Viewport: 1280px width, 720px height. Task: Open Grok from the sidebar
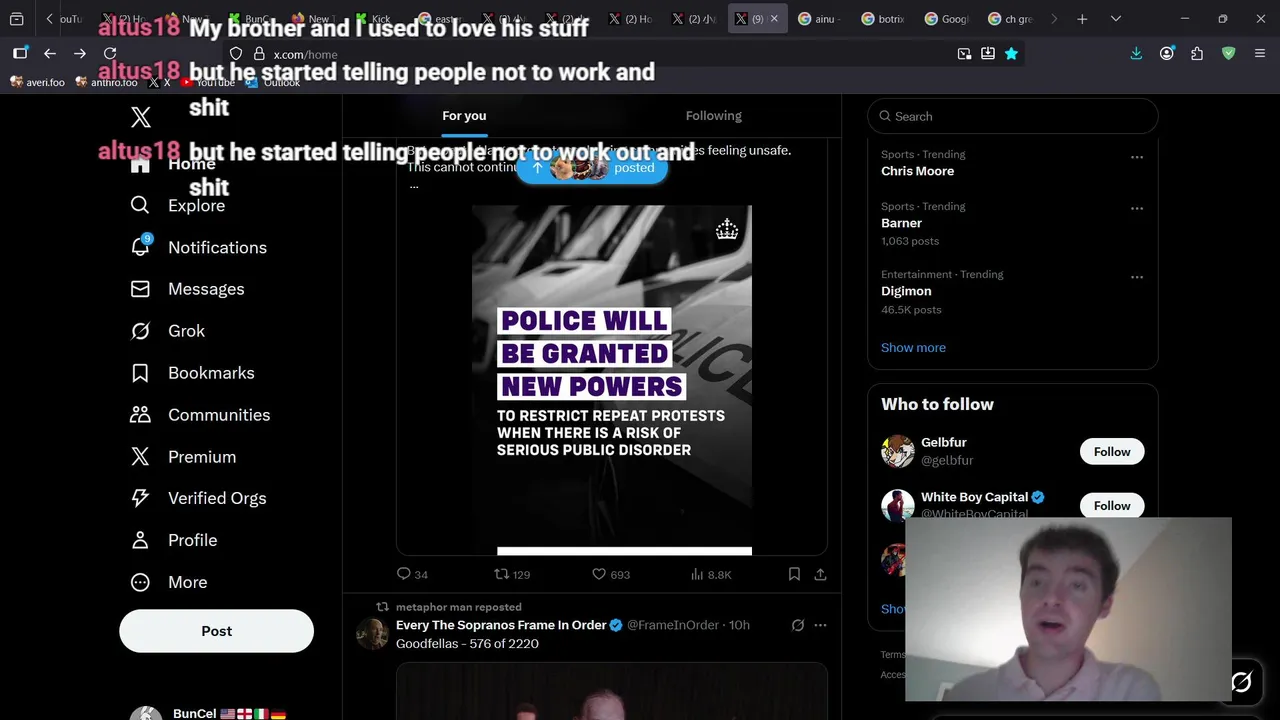pyautogui.click(x=167, y=331)
